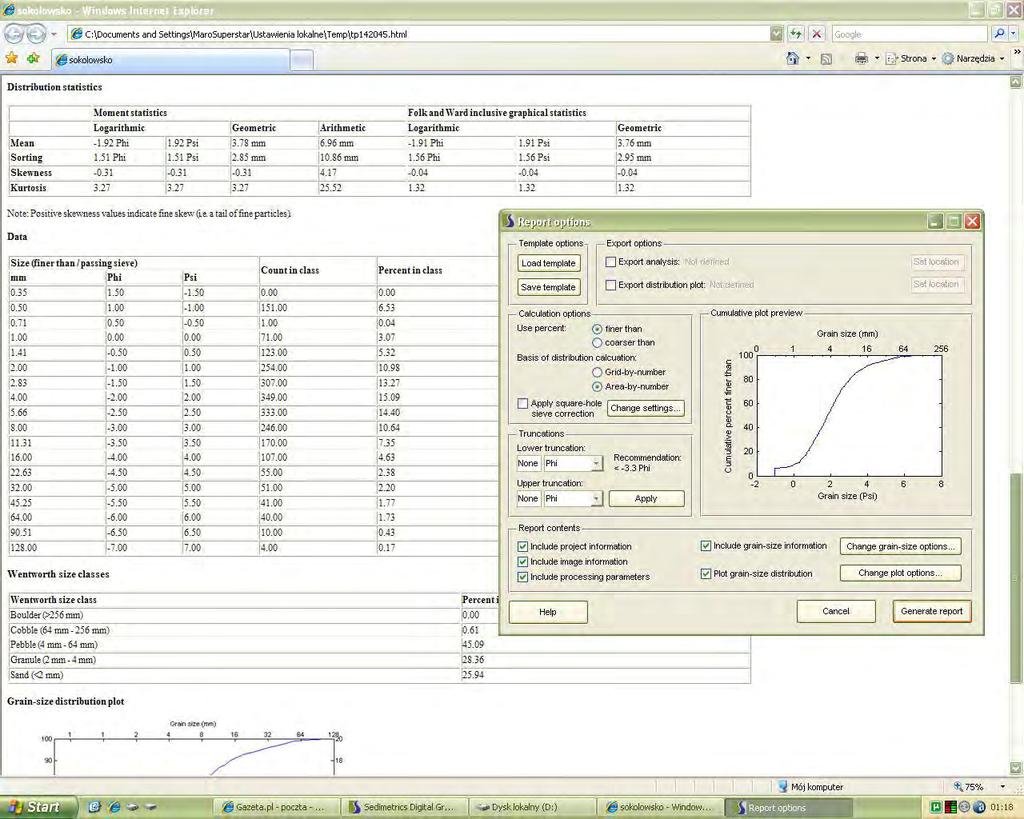Choose the Area-by-number basis

pyautogui.click(x=597, y=387)
